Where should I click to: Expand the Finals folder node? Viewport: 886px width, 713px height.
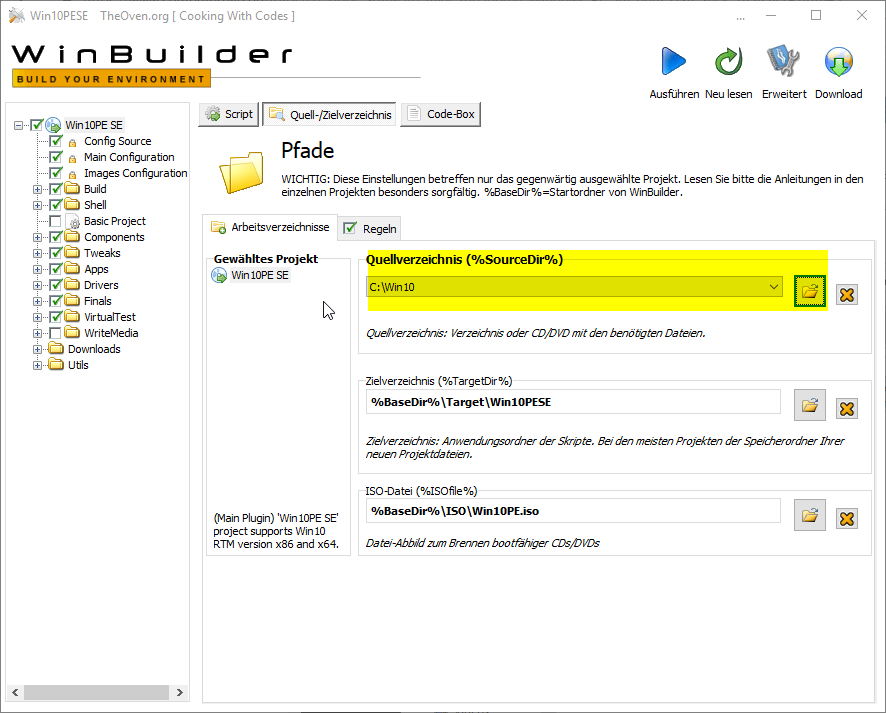point(37,301)
